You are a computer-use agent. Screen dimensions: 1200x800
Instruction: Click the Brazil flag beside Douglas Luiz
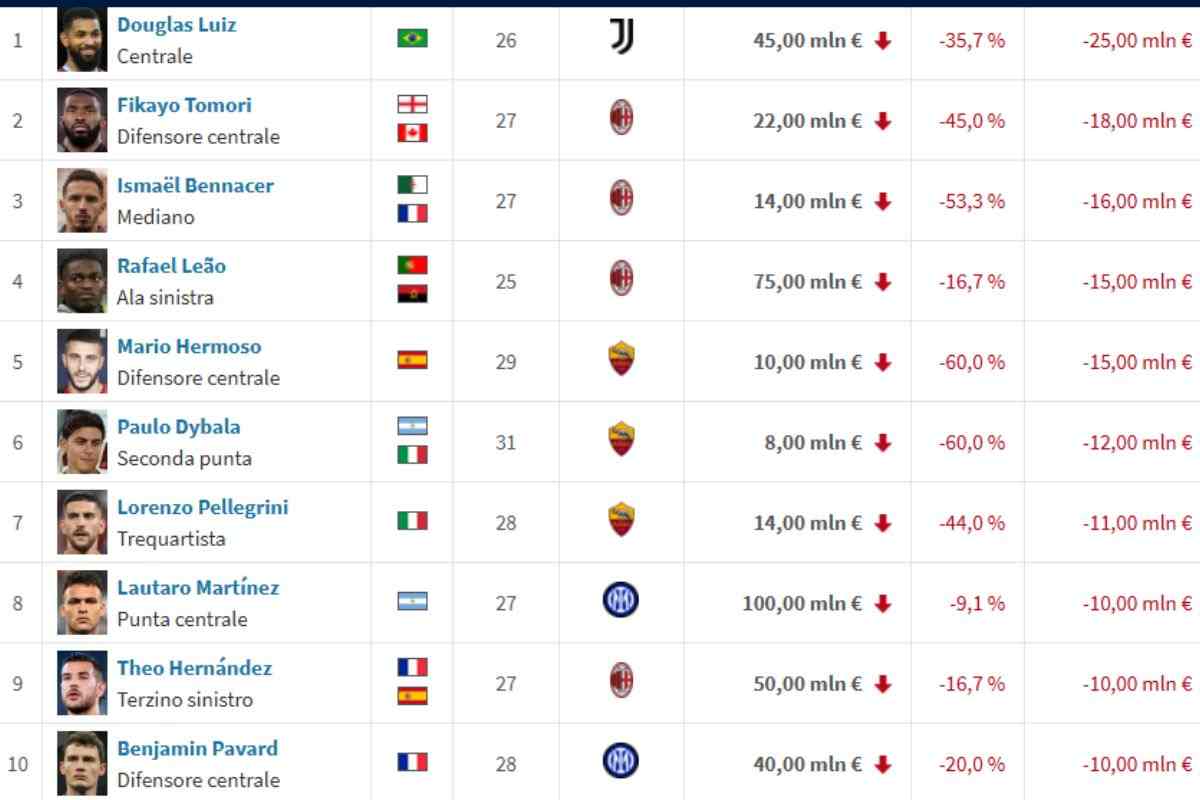(x=412, y=38)
